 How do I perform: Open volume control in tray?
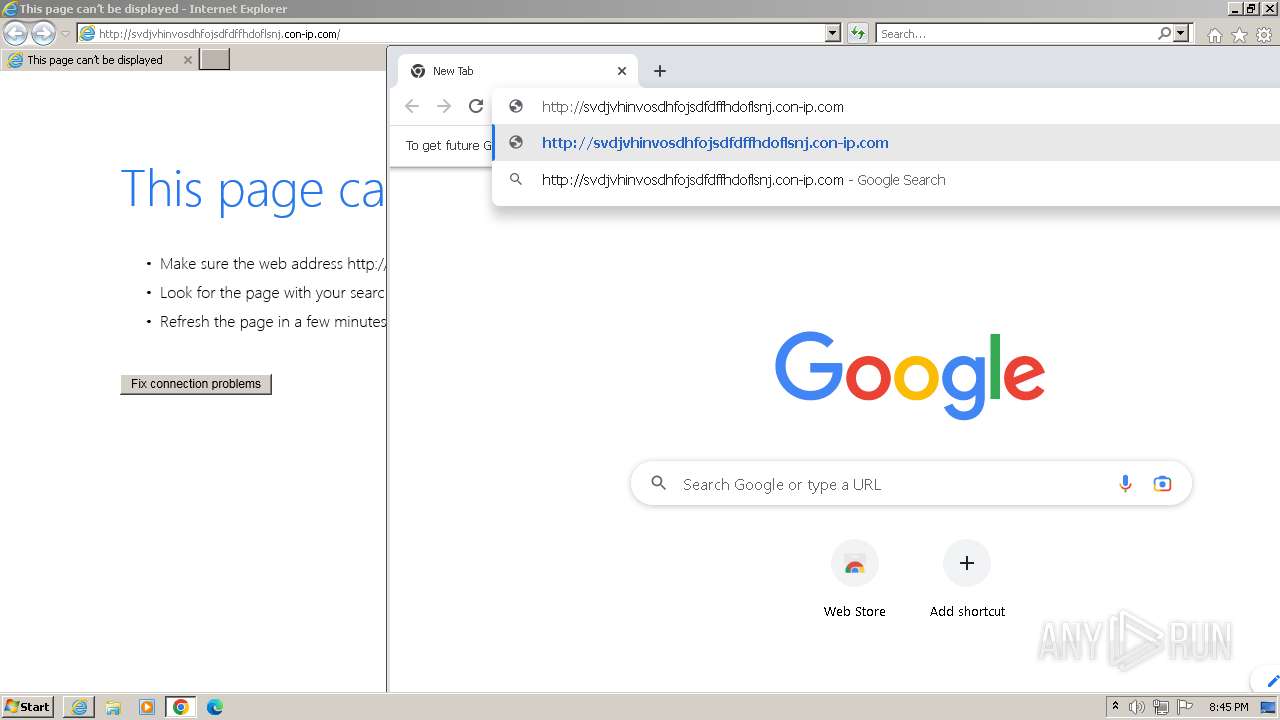pos(1137,707)
